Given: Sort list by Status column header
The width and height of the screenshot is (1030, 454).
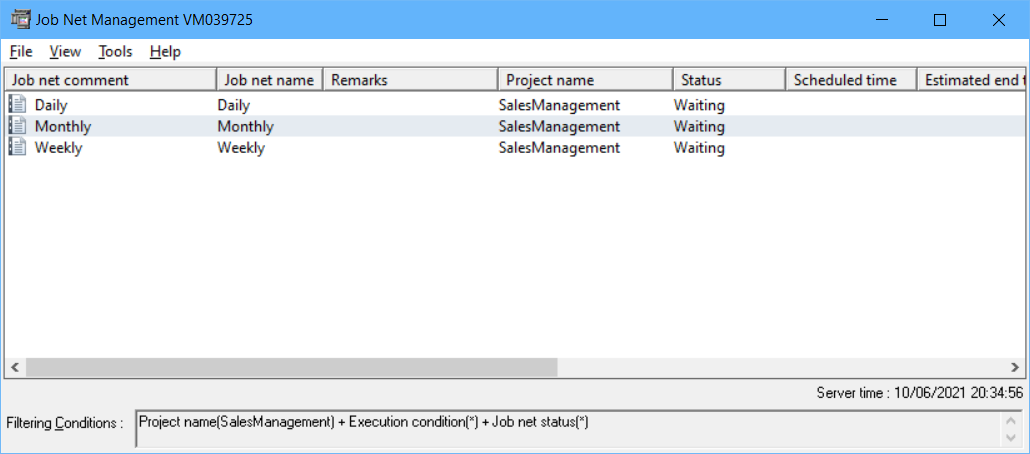Looking at the screenshot, I should [729, 80].
